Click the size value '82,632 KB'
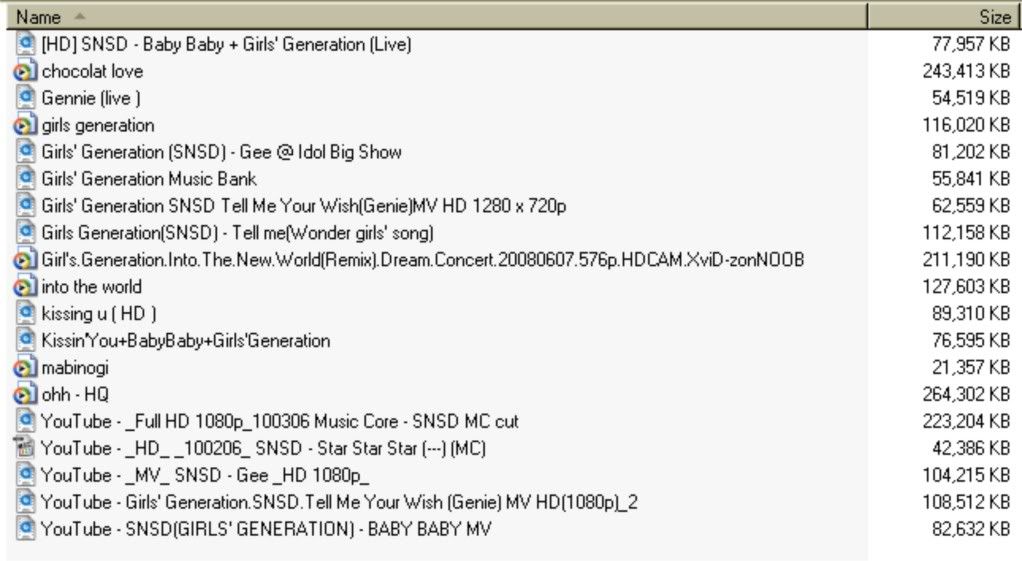The width and height of the screenshot is (1022, 561). click(x=971, y=529)
